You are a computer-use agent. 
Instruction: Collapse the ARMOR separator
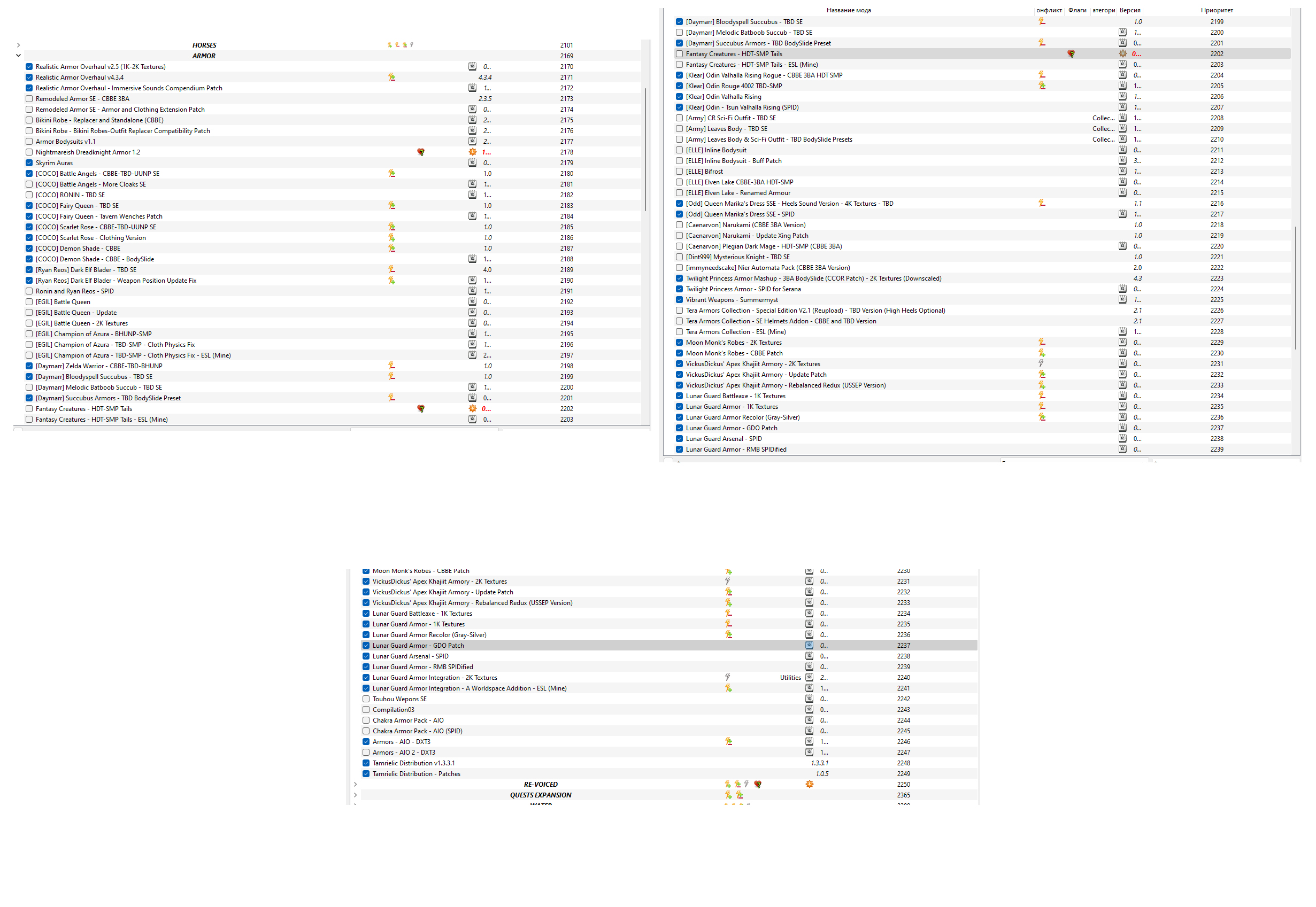tap(18, 56)
